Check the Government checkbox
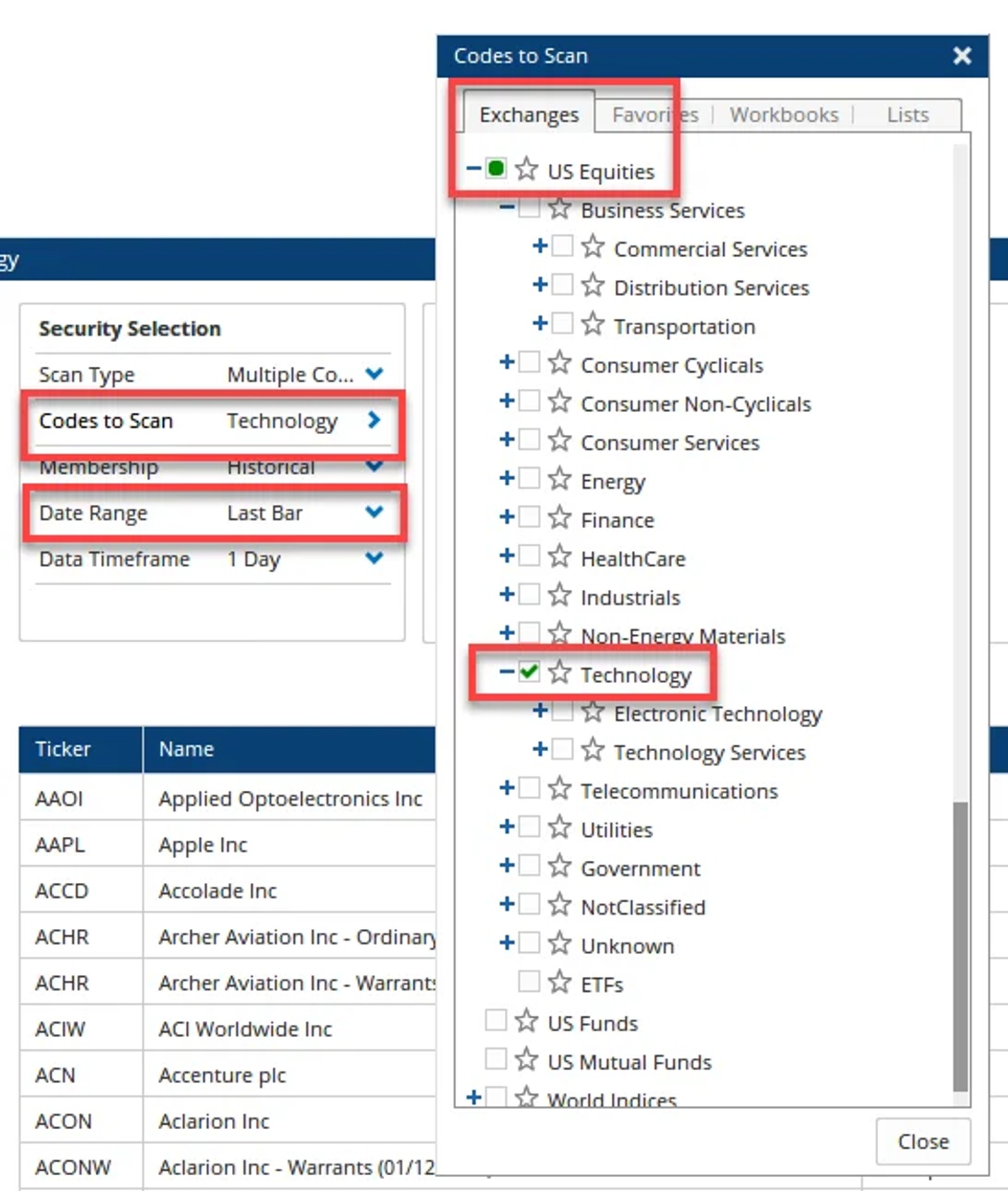The image size is (1008, 1191). click(529, 866)
